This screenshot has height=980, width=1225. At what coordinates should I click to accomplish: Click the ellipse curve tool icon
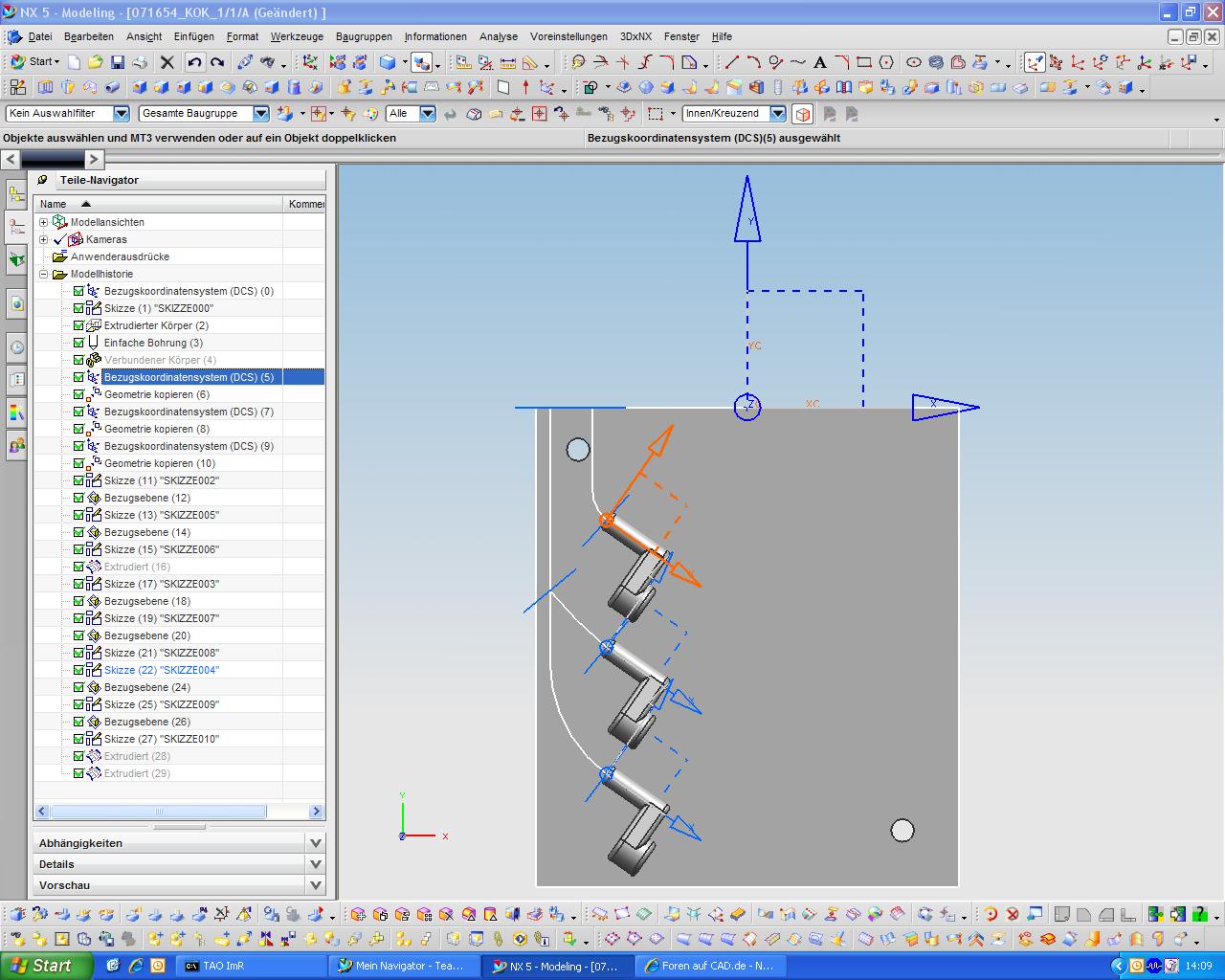(914, 62)
